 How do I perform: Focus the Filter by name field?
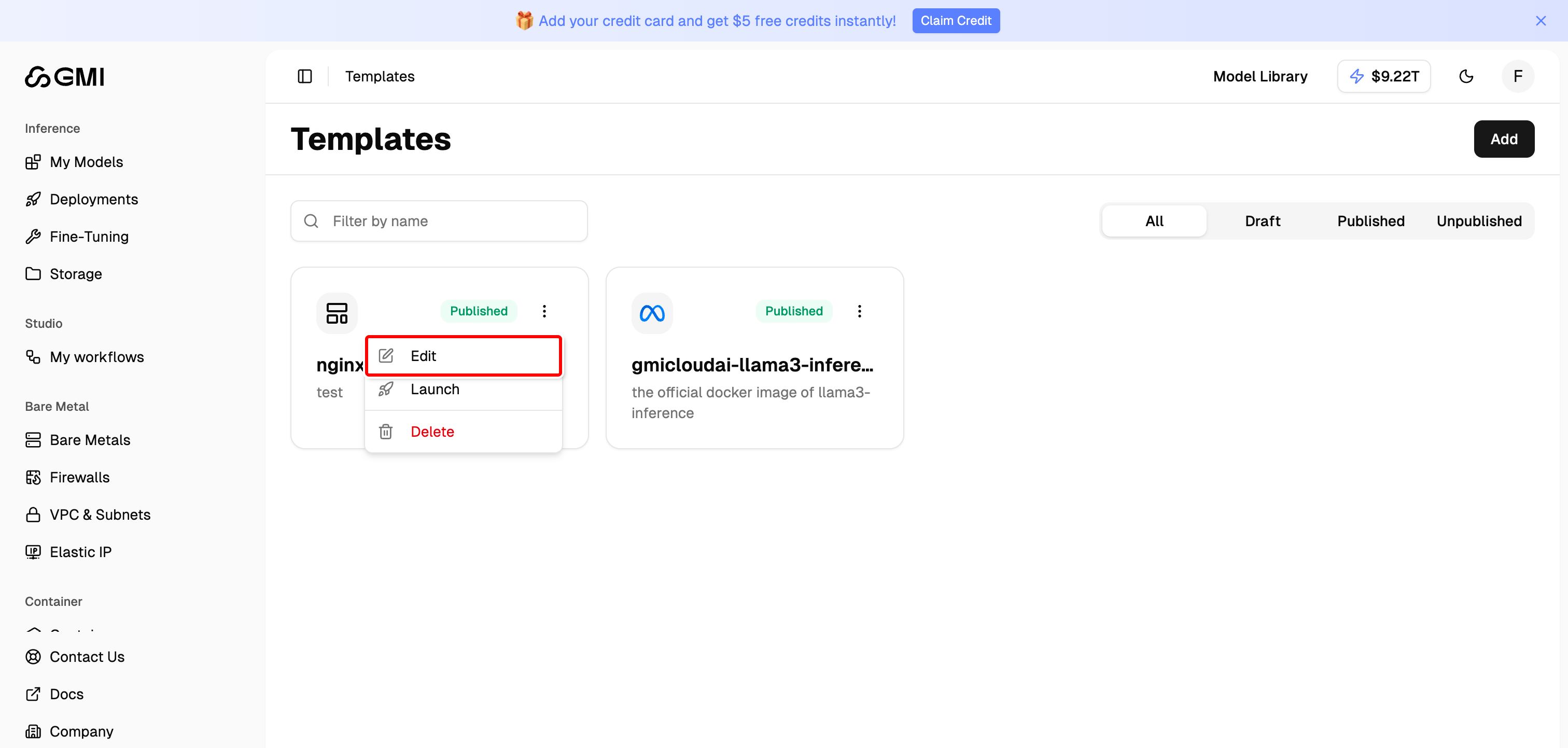(451, 221)
